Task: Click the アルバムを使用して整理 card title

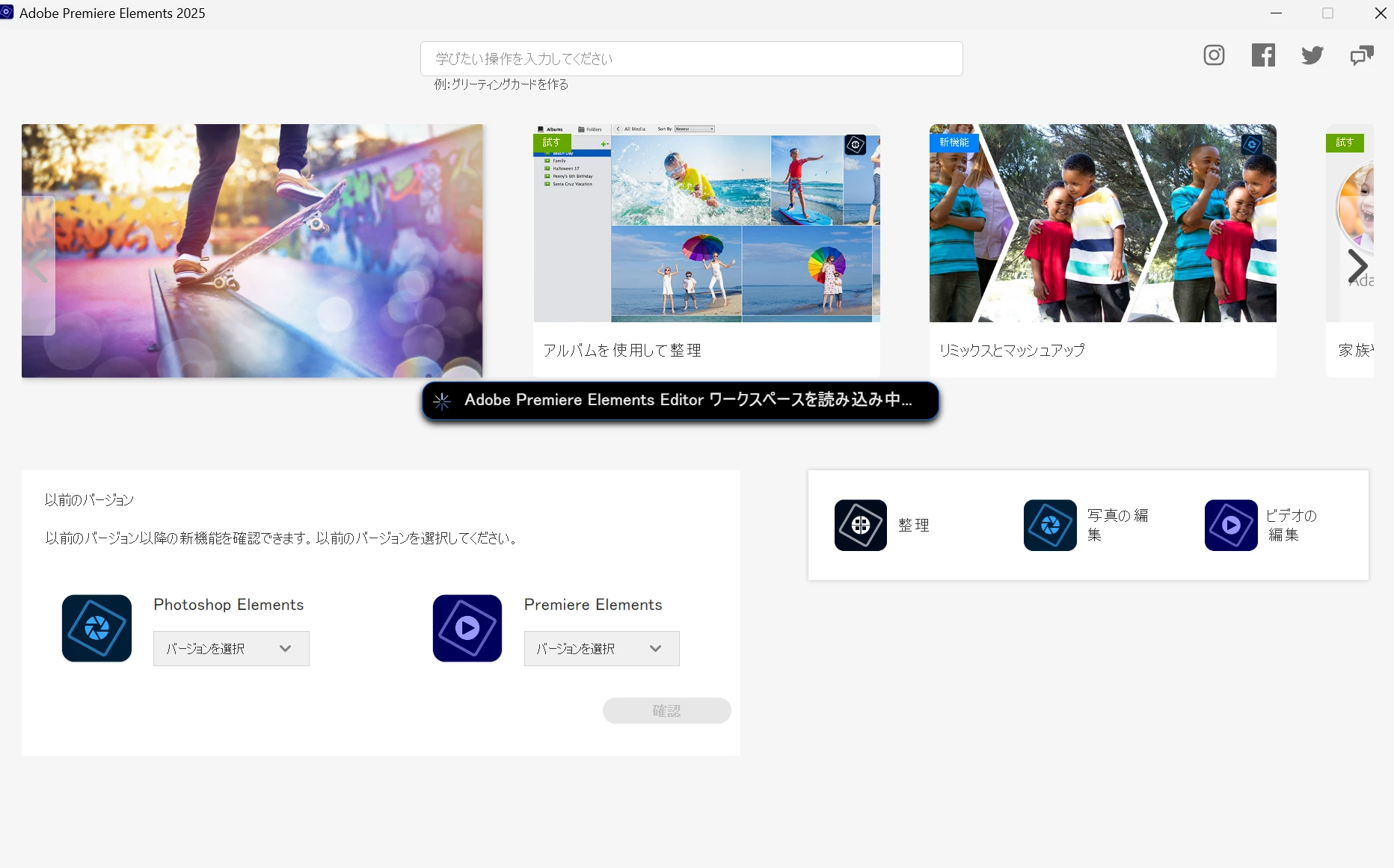Action: click(x=622, y=350)
